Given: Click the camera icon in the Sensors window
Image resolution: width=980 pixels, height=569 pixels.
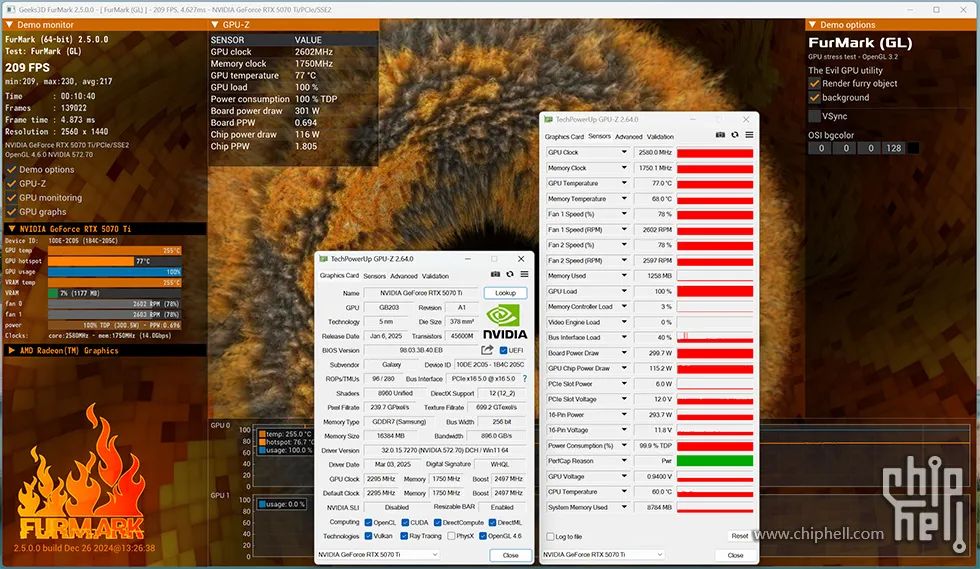Looking at the screenshot, I should pos(720,135).
